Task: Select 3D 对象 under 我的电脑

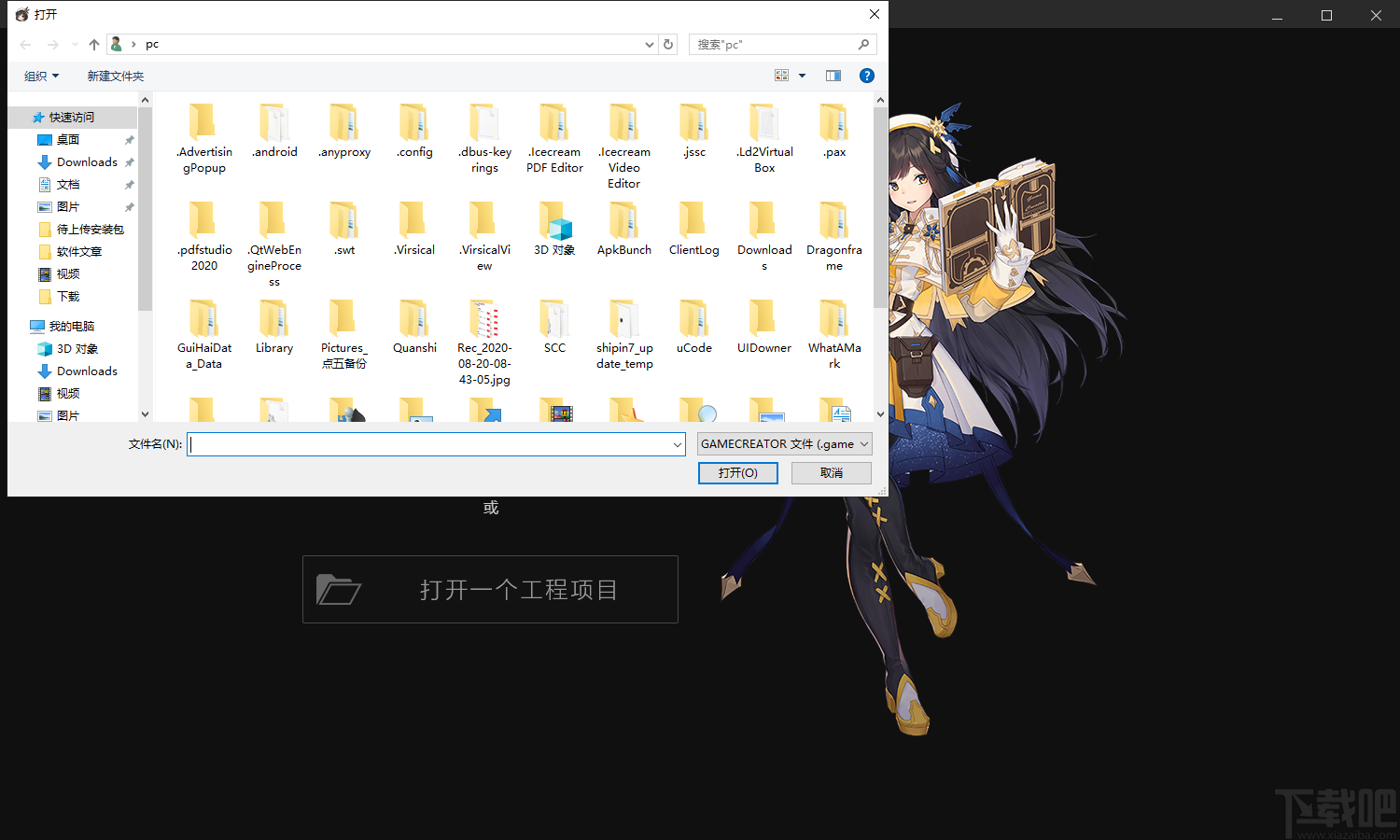Action: 77,348
